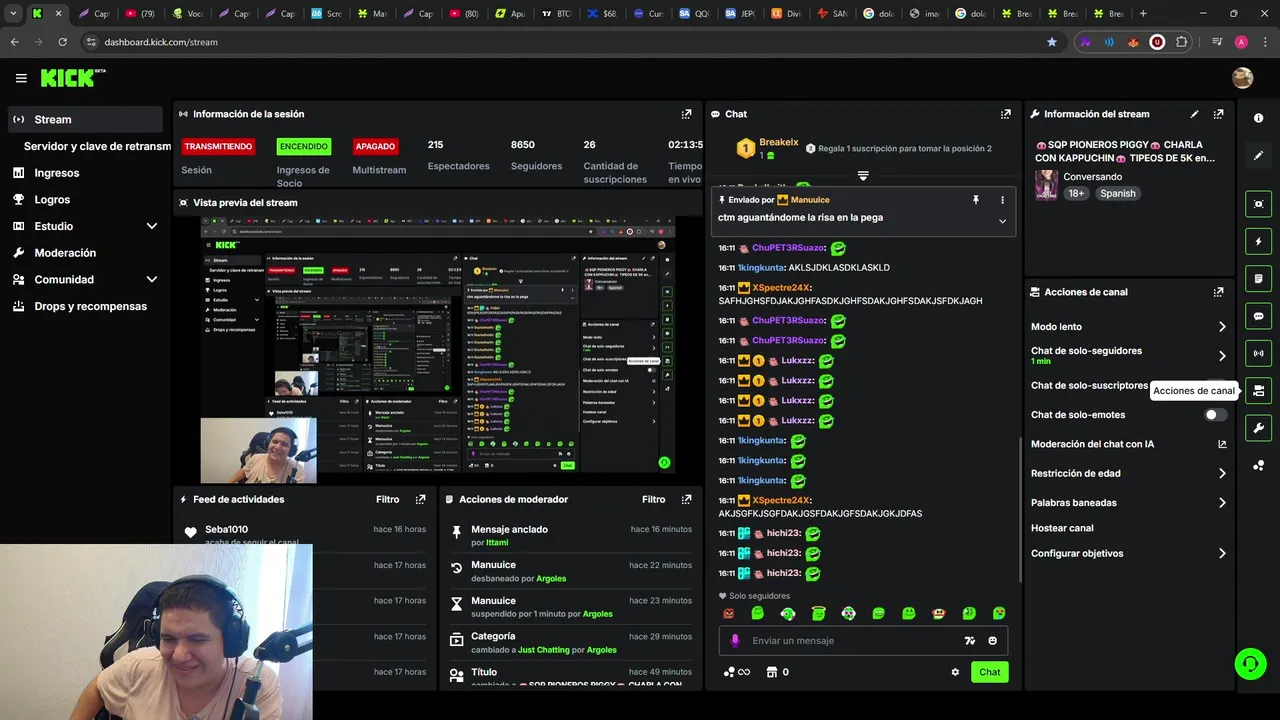1280x720 pixels.
Task: Pop out the Acciones de moderador panel
Action: pyautogui.click(x=686, y=499)
